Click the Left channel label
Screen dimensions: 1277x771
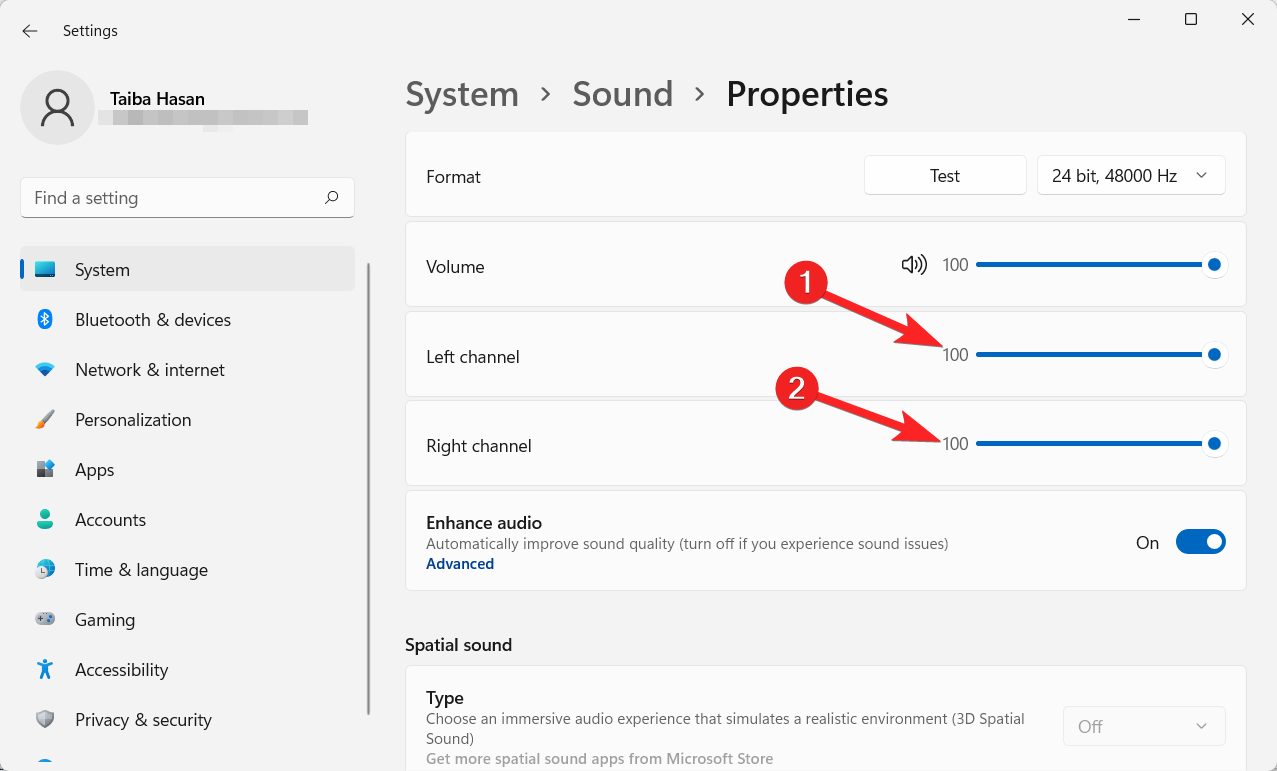473,357
